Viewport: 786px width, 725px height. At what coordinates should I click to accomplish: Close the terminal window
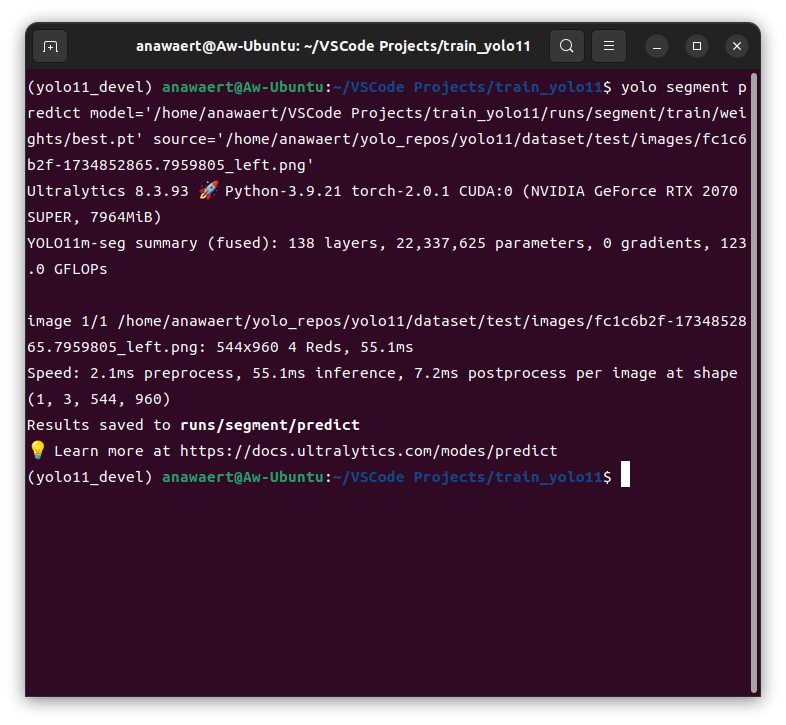737,46
